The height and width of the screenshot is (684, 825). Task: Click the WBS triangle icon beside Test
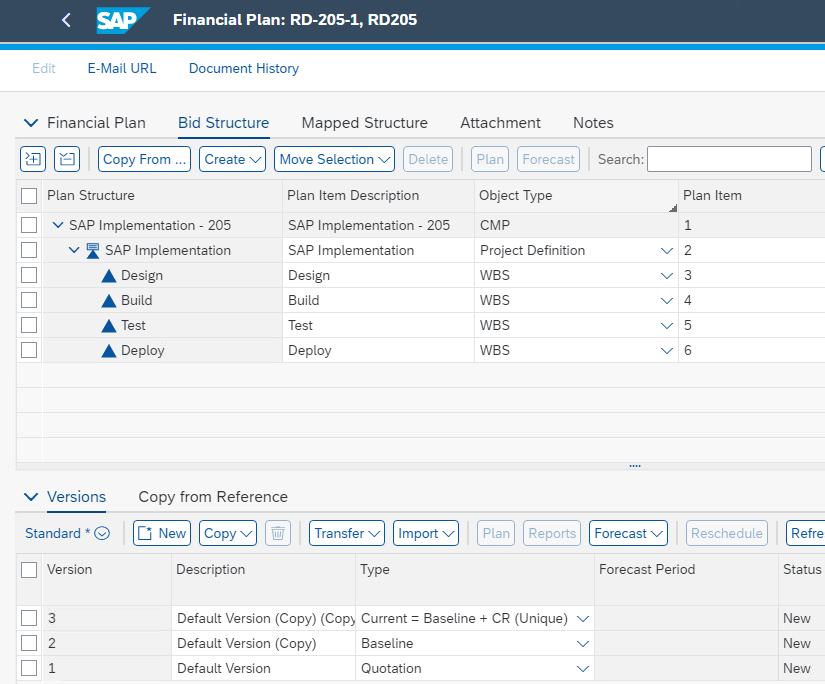click(x=108, y=326)
